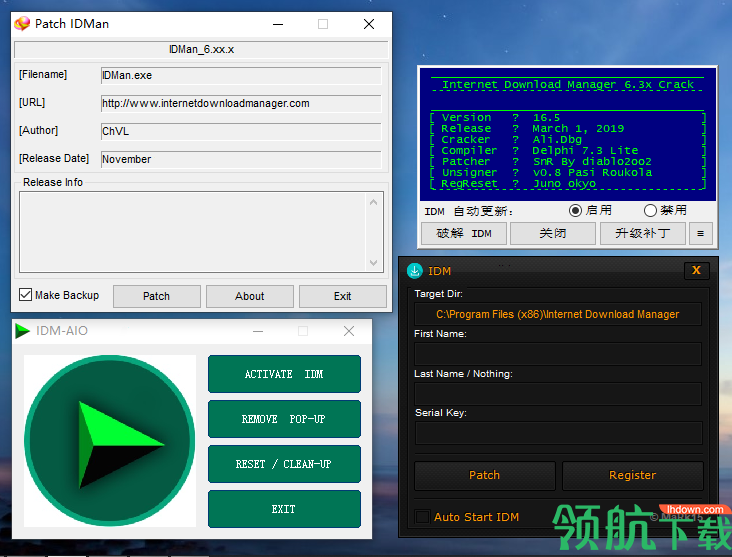This screenshot has width=732, height=557.
Task: Minimize the Patch IDMan window
Action: pos(278,24)
